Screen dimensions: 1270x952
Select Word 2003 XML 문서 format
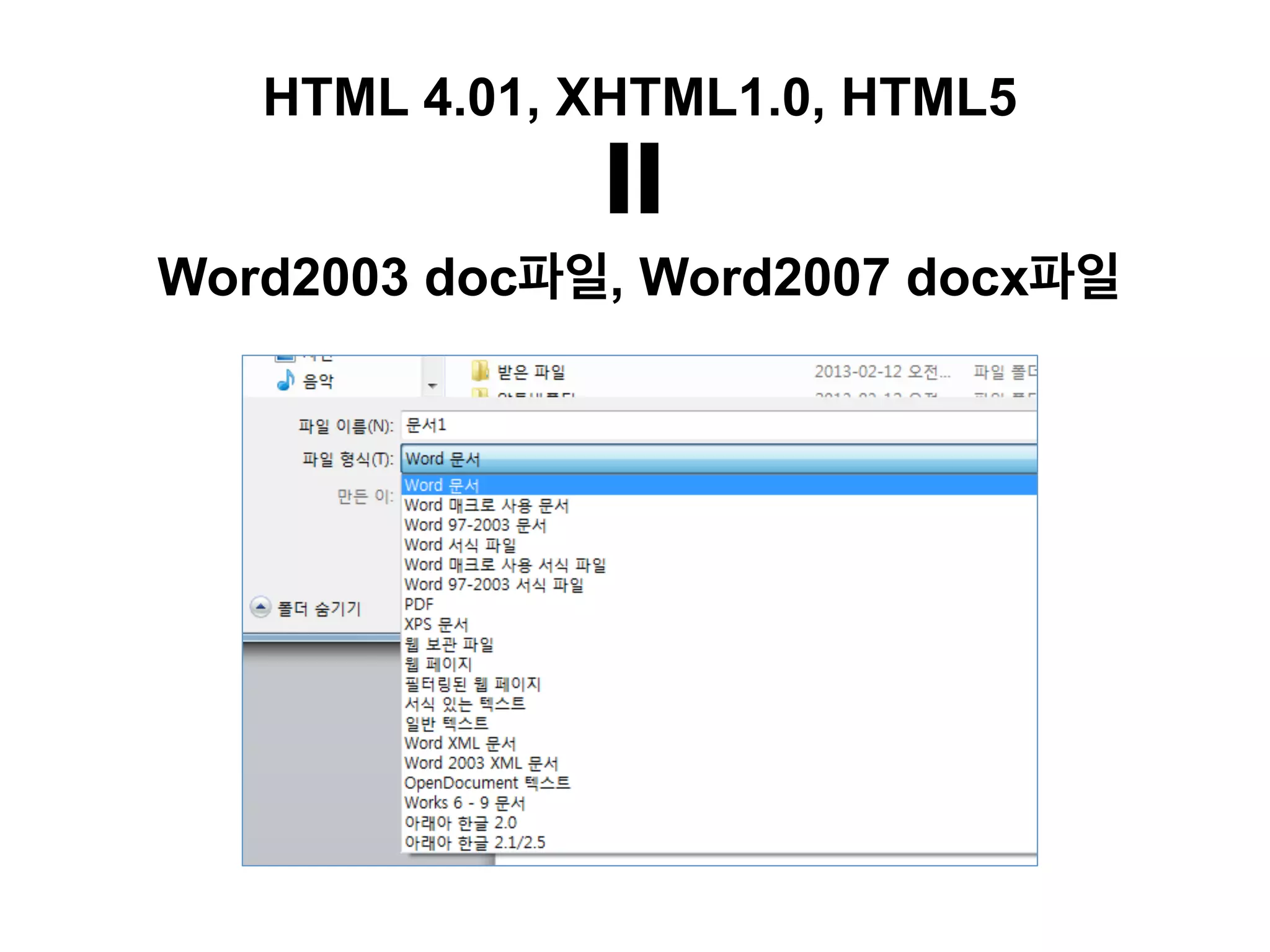pyautogui.click(x=719, y=763)
